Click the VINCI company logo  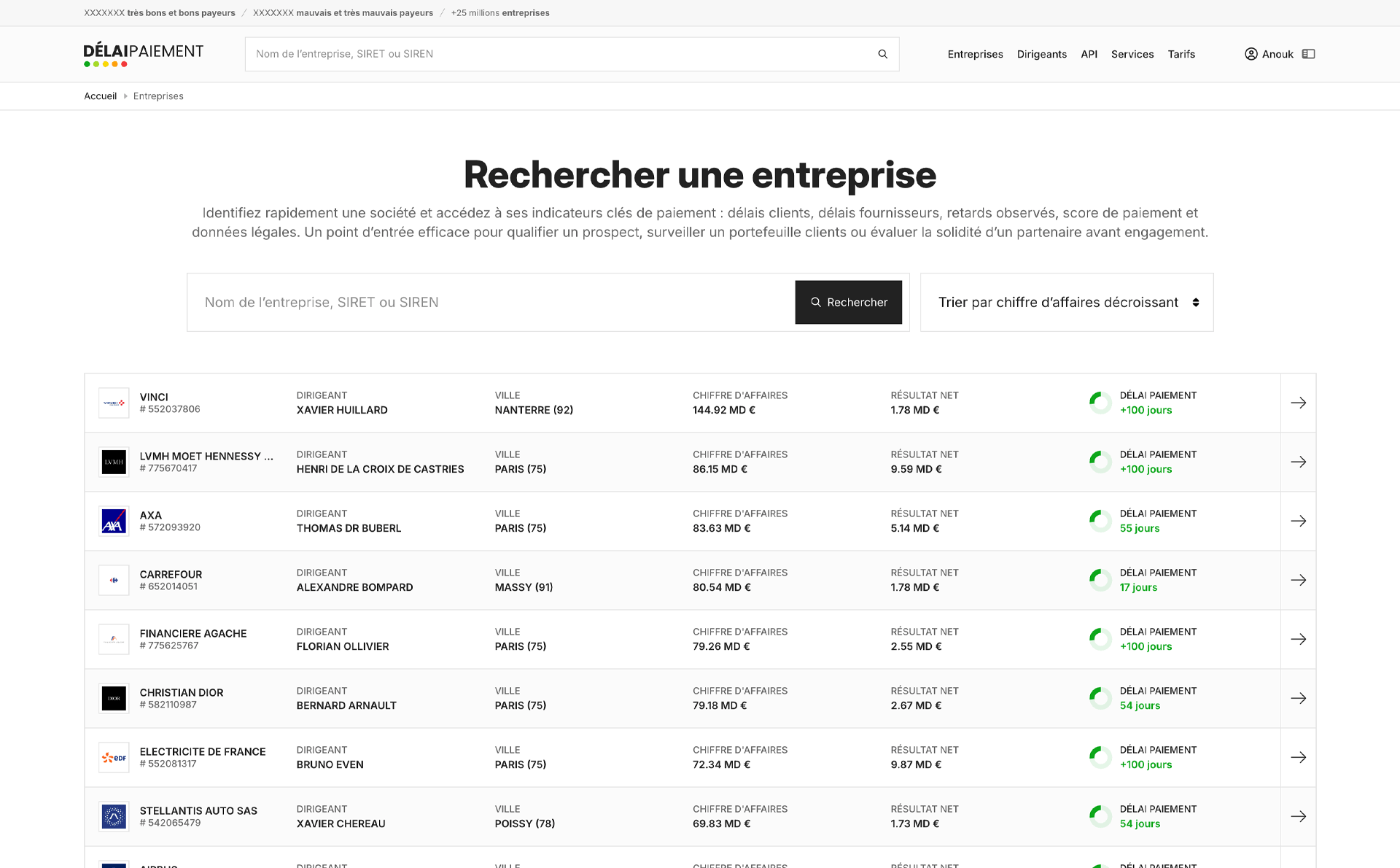[x=114, y=403]
